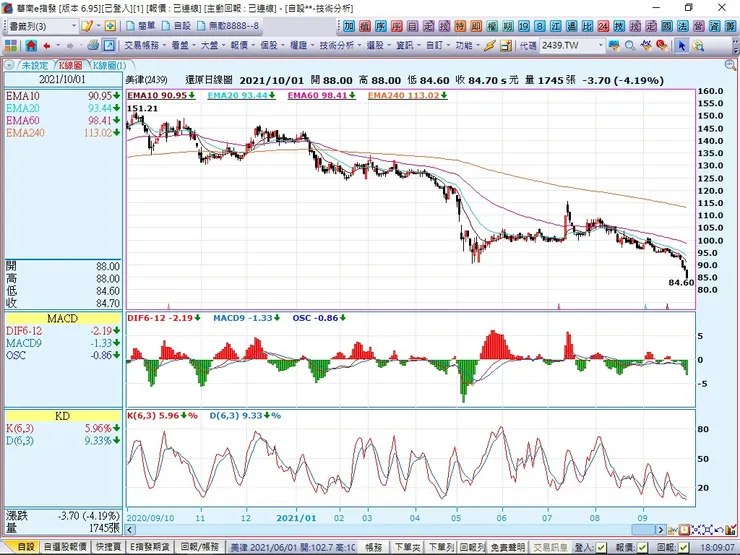Click the 帳務 status bar button

click(373, 548)
